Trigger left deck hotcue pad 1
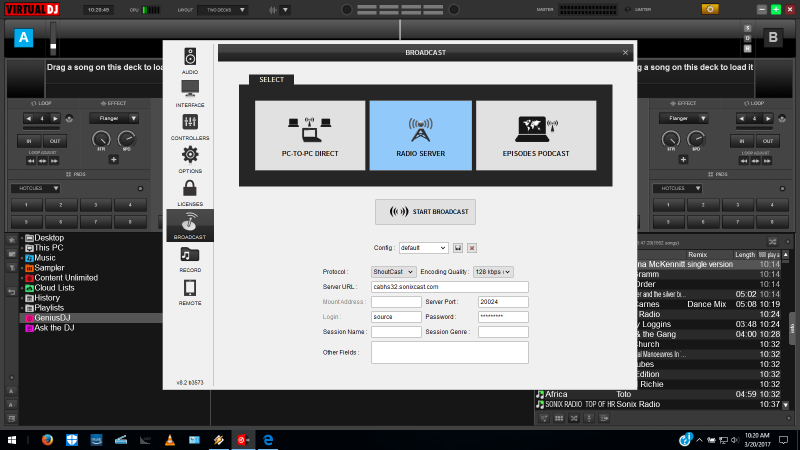This screenshot has width=800, height=450. point(27,205)
